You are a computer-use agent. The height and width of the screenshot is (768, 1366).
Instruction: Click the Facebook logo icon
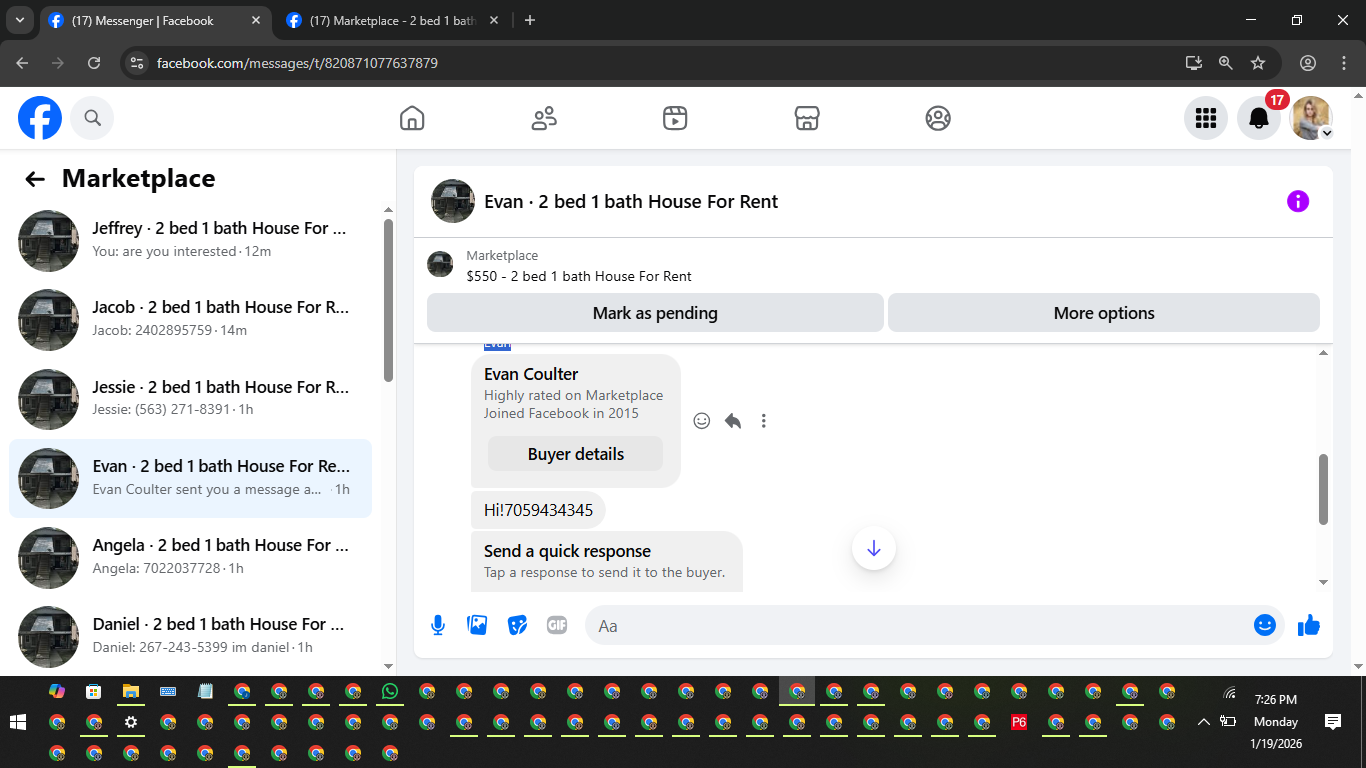point(40,118)
